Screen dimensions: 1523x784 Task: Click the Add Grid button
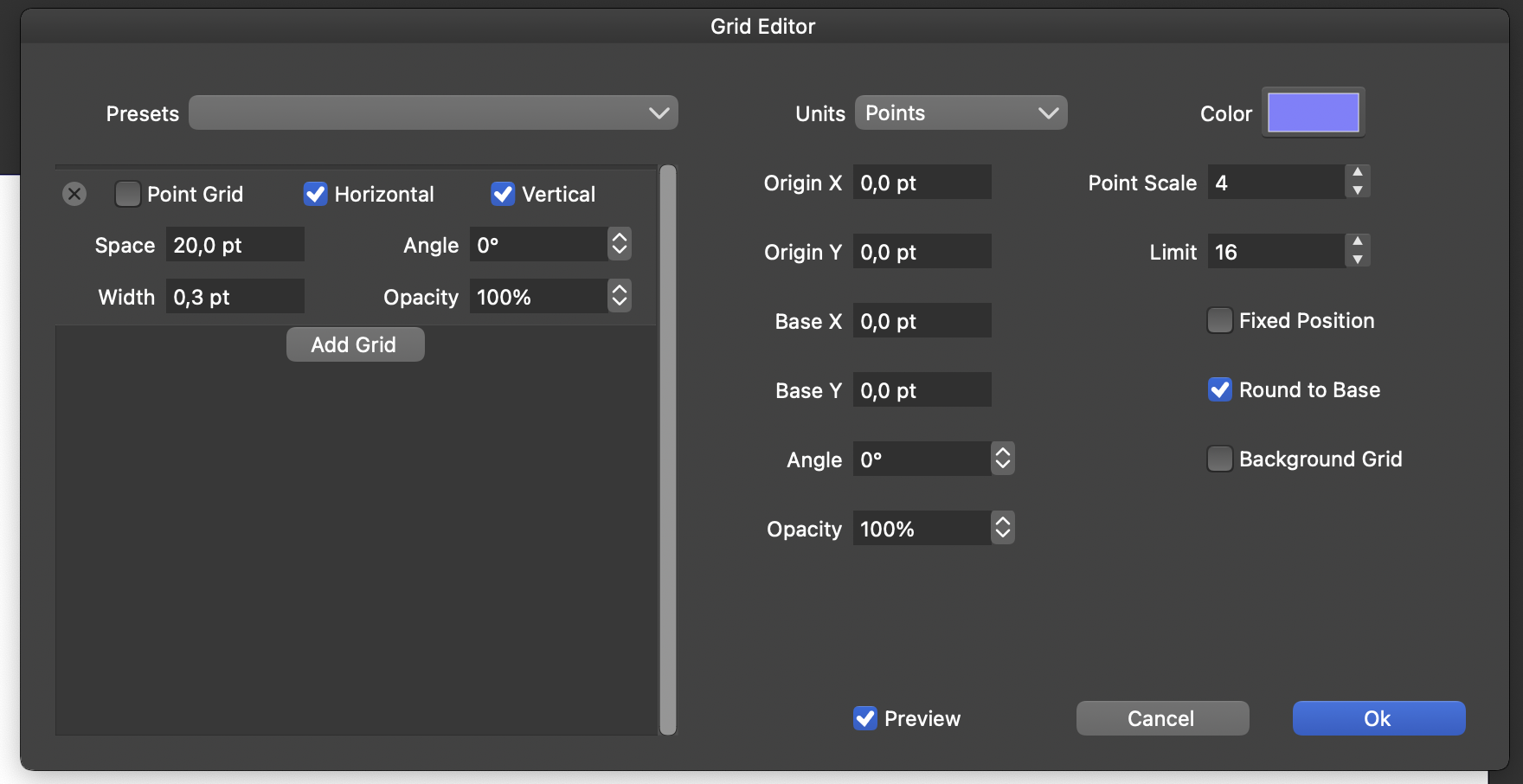click(355, 344)
